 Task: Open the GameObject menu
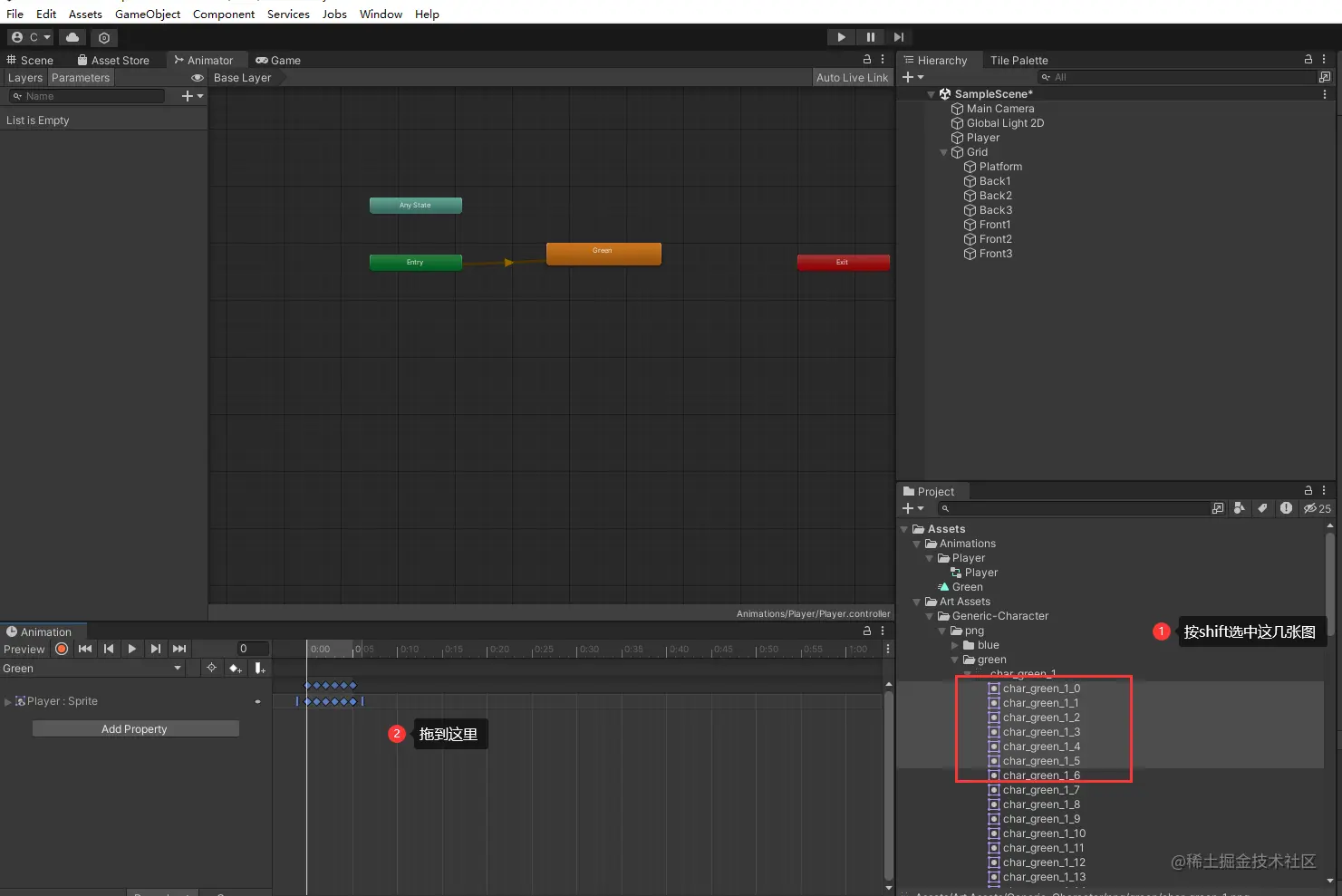pos(148,14)
